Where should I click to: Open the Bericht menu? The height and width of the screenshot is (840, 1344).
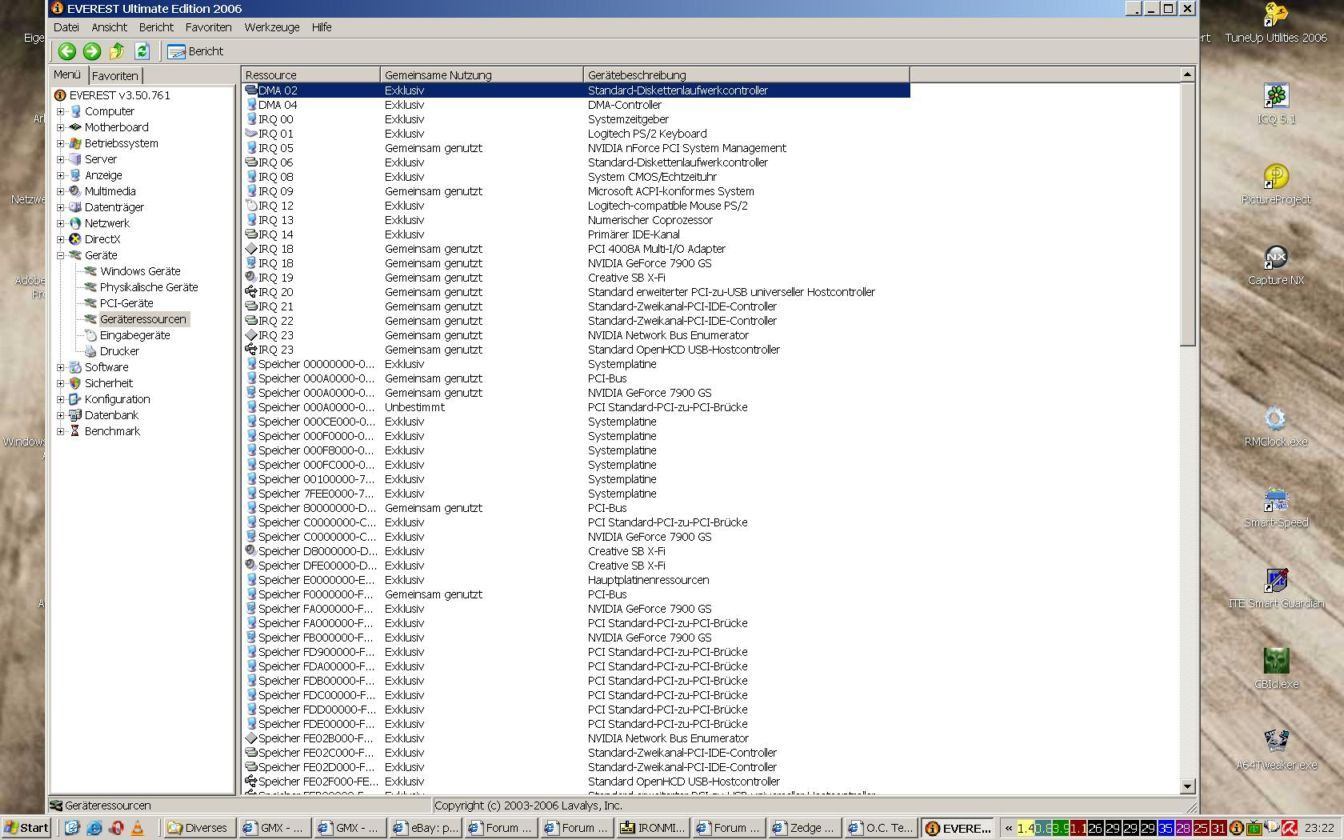click(x=156, y=27)
